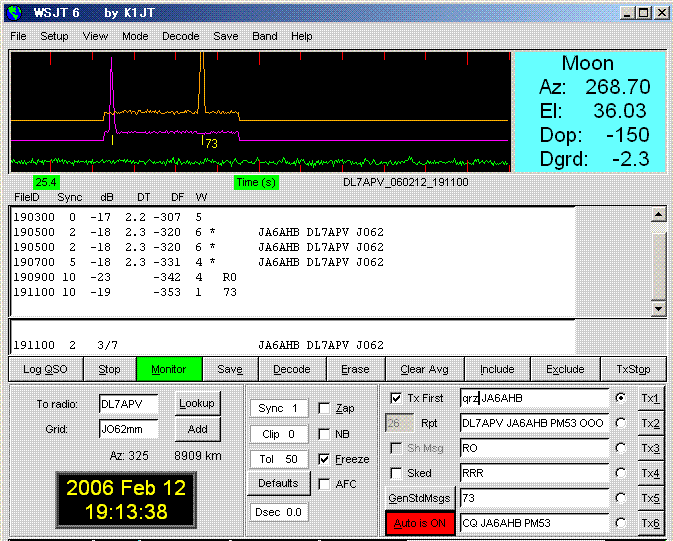Click Lookup next to the callsign
The width and height of the screenshot is (673, 541).
[x=198, y=403]
